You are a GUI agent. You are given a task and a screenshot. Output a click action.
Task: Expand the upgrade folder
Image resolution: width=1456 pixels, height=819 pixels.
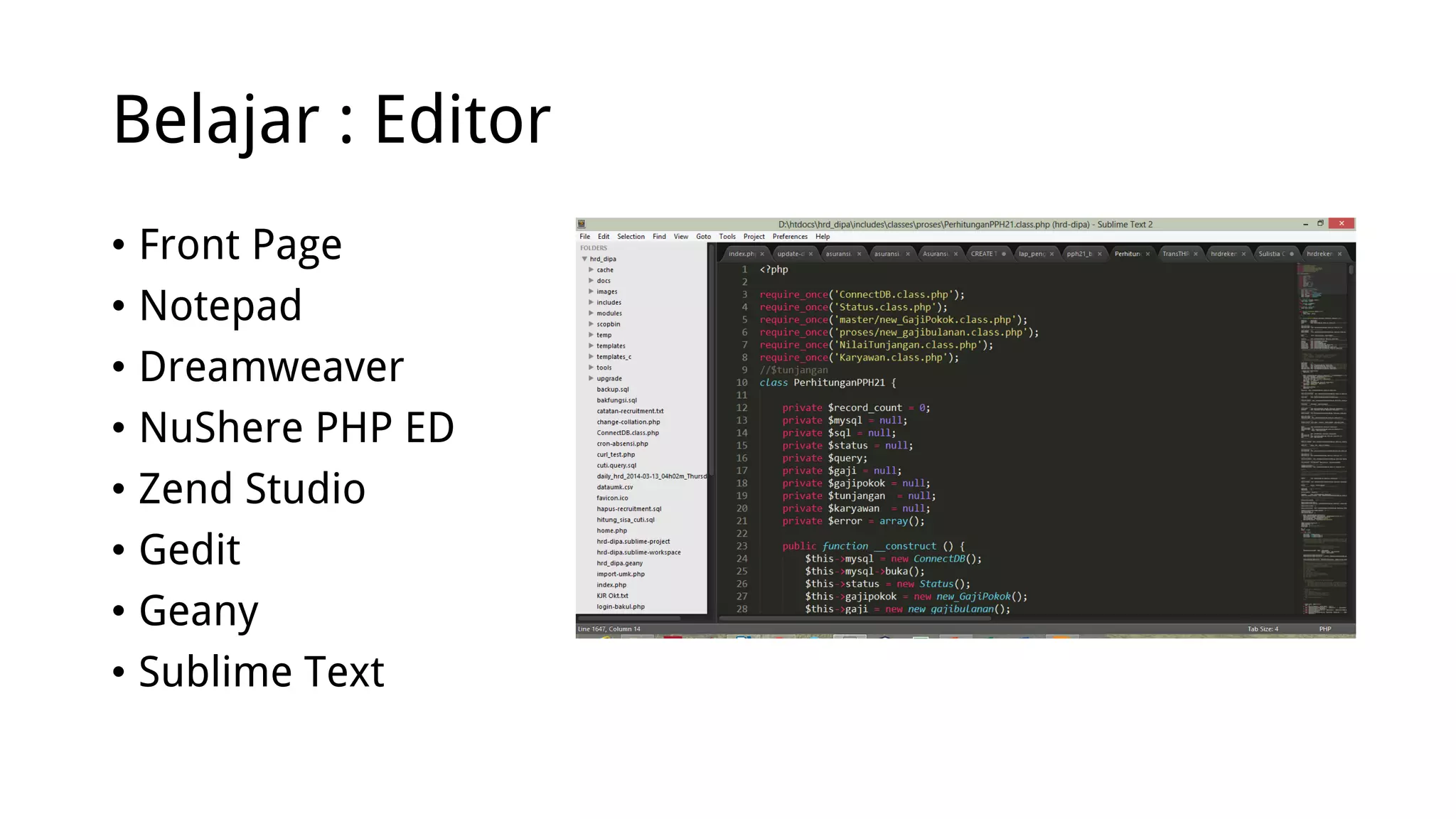click(x=591, y=378)
